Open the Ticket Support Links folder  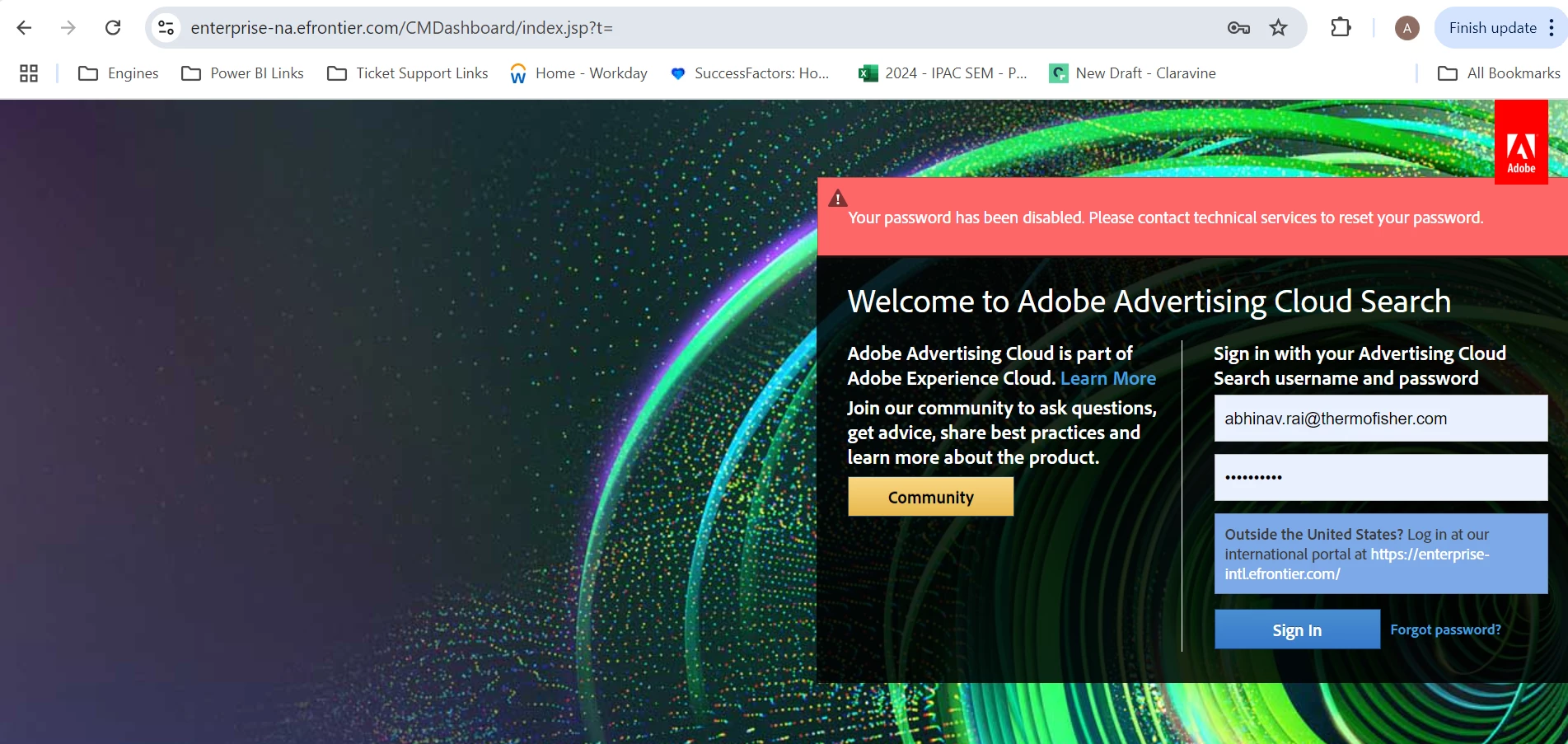[x=407, y=73]
